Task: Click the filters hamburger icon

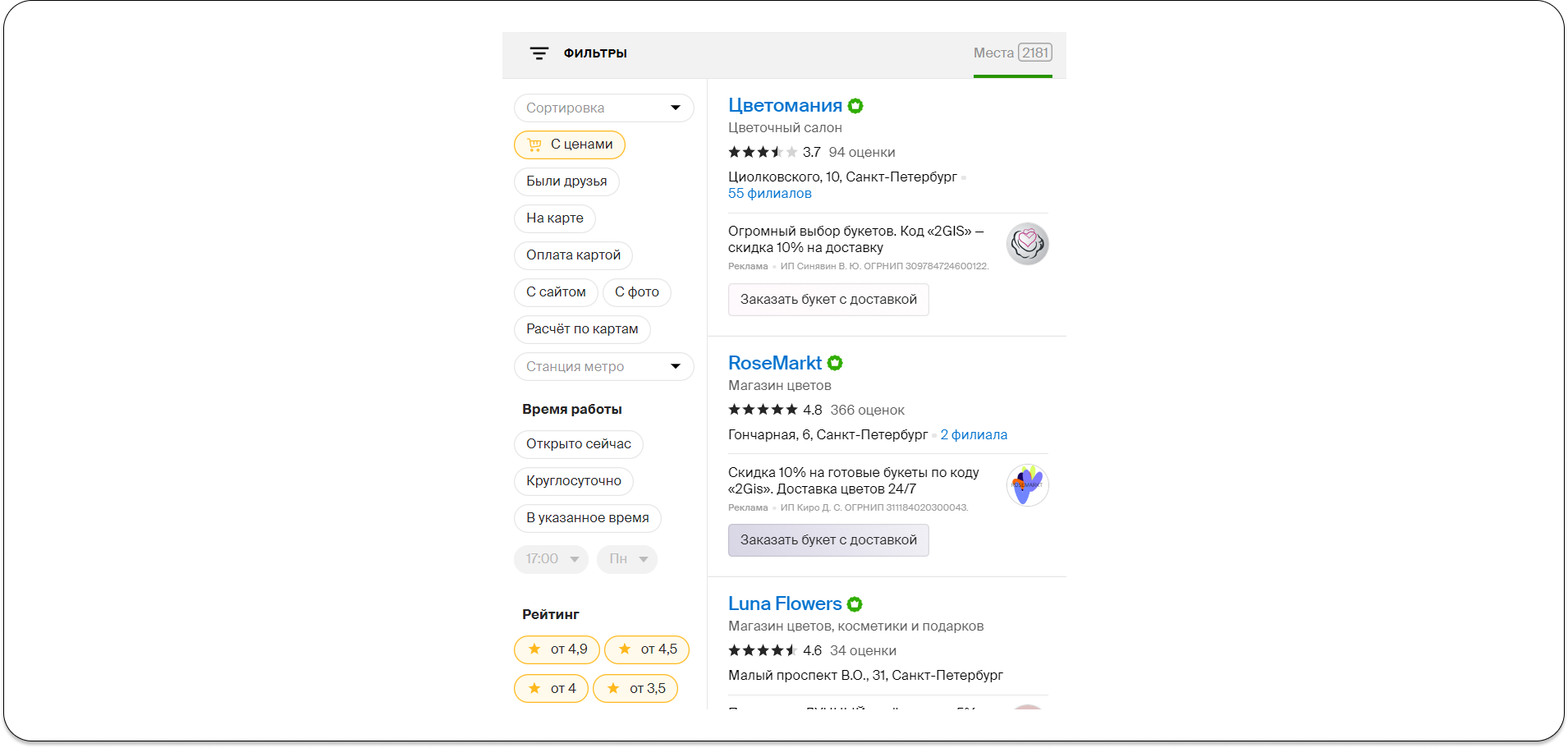Action: 539,53
